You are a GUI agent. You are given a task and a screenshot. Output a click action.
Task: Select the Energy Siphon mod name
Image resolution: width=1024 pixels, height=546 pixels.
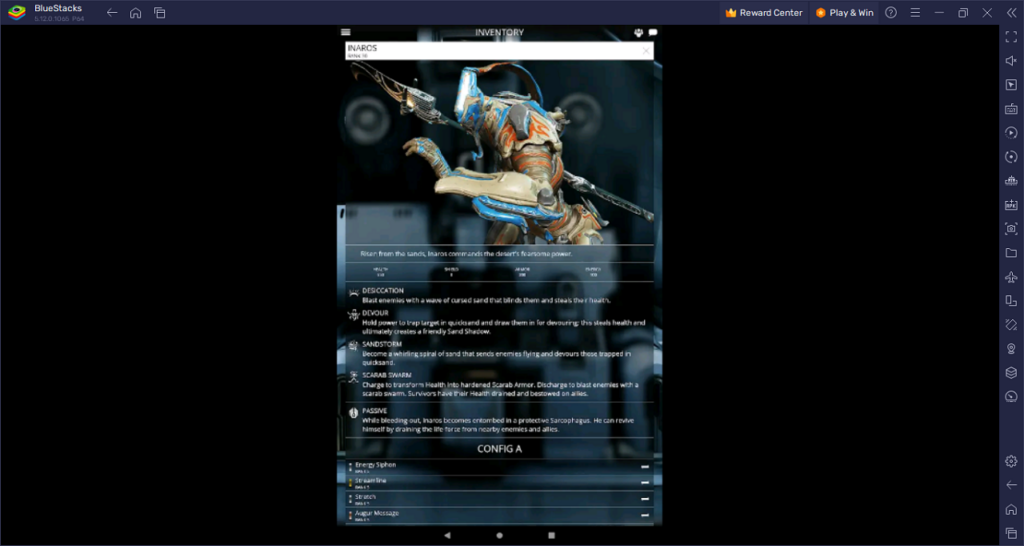[376, 464]
